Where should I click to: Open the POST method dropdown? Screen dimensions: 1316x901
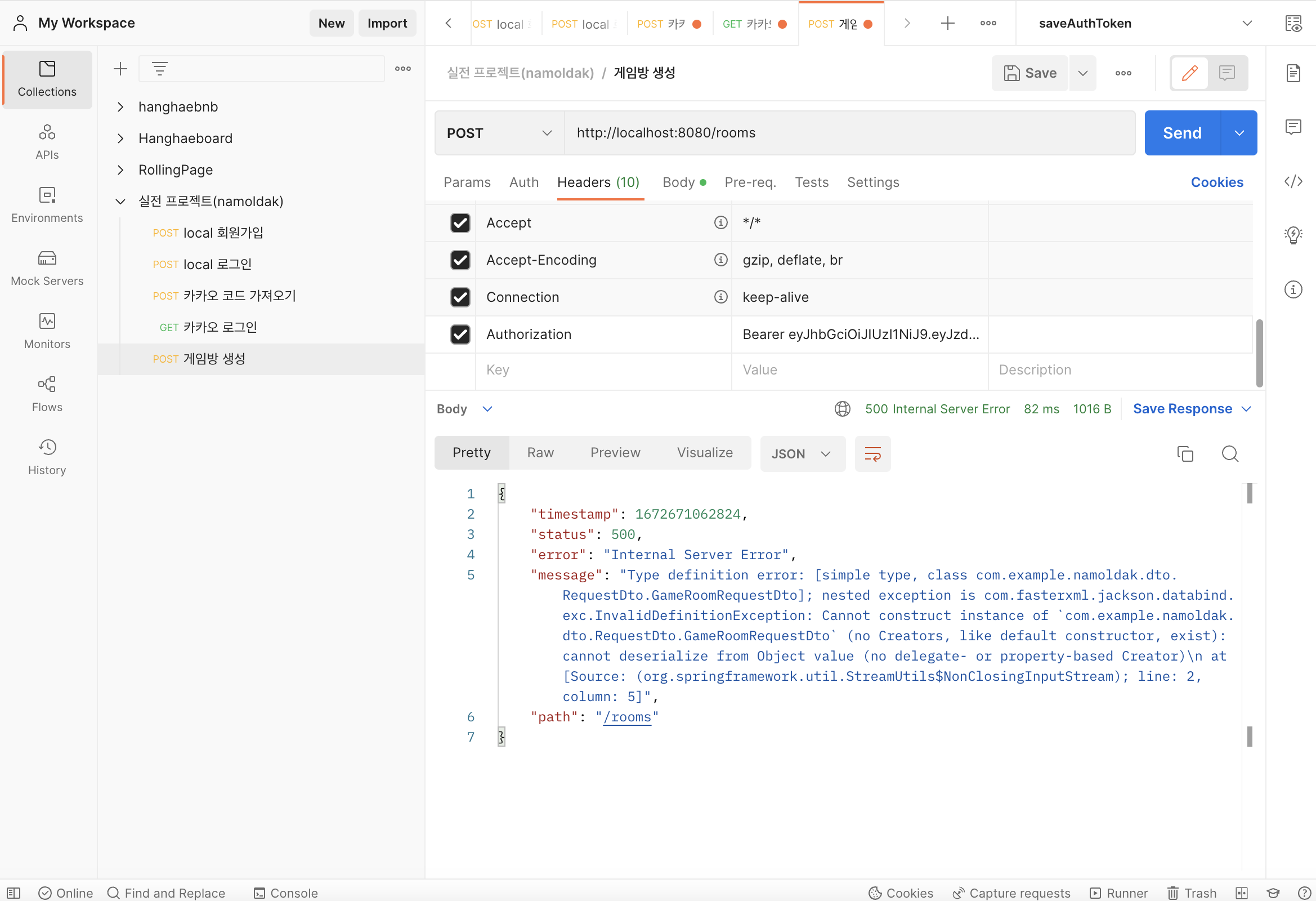(x=499, y=133)
